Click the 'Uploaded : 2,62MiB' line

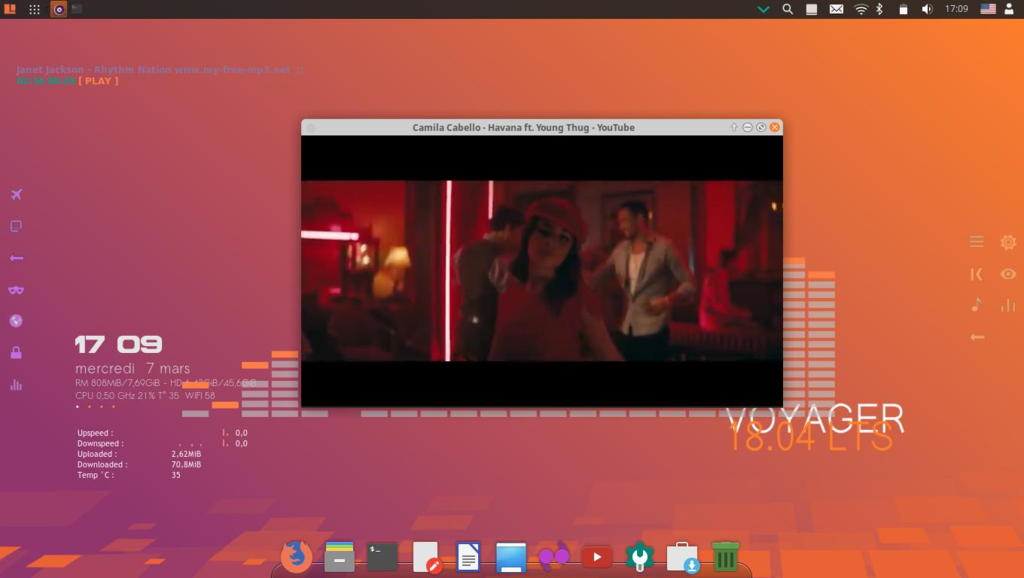coord(139,454)
